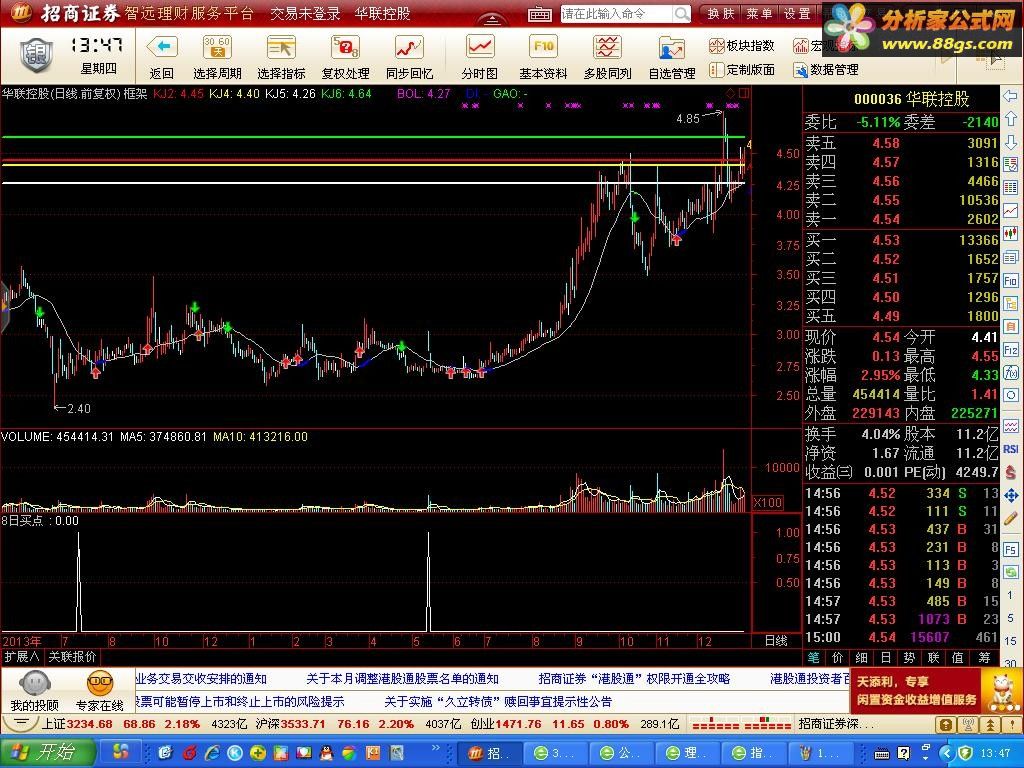The height and width of the screenshot is (768, 1024).
Task: Click the stock title 000036 华联控股
Action: tap(912, 99)
